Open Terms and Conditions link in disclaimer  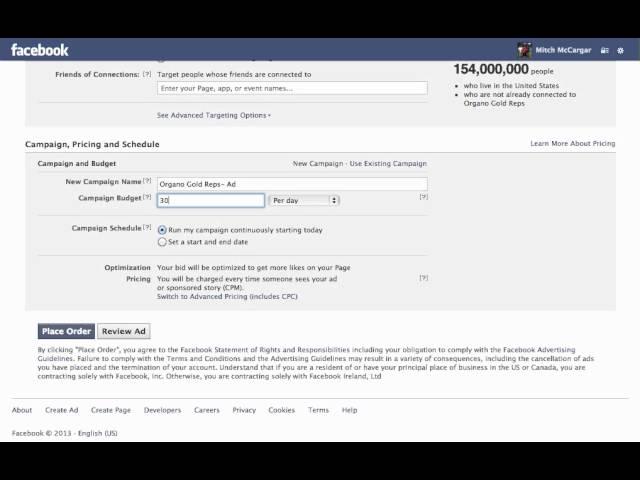pyautogui.click(x=204, y=359)
